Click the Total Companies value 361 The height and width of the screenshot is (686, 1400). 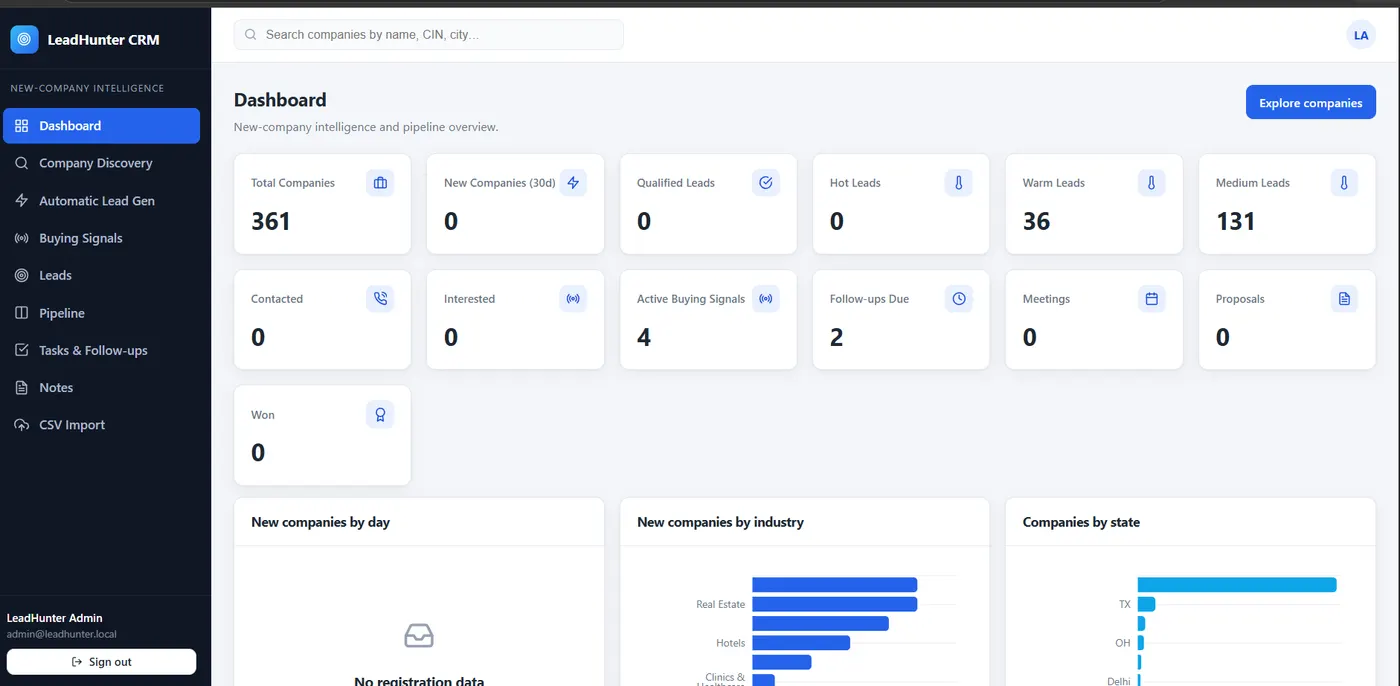[x=271, y=221]
